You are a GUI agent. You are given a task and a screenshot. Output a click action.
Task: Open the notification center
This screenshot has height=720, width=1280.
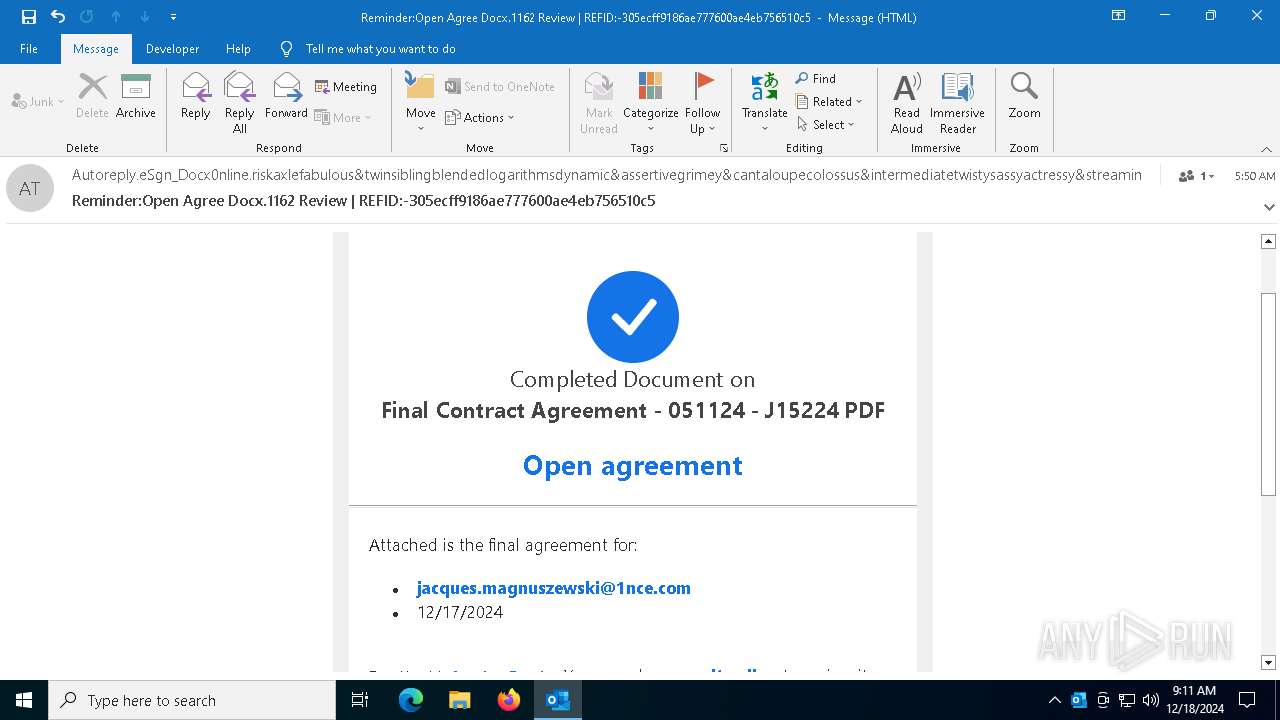coord(1247,700)
